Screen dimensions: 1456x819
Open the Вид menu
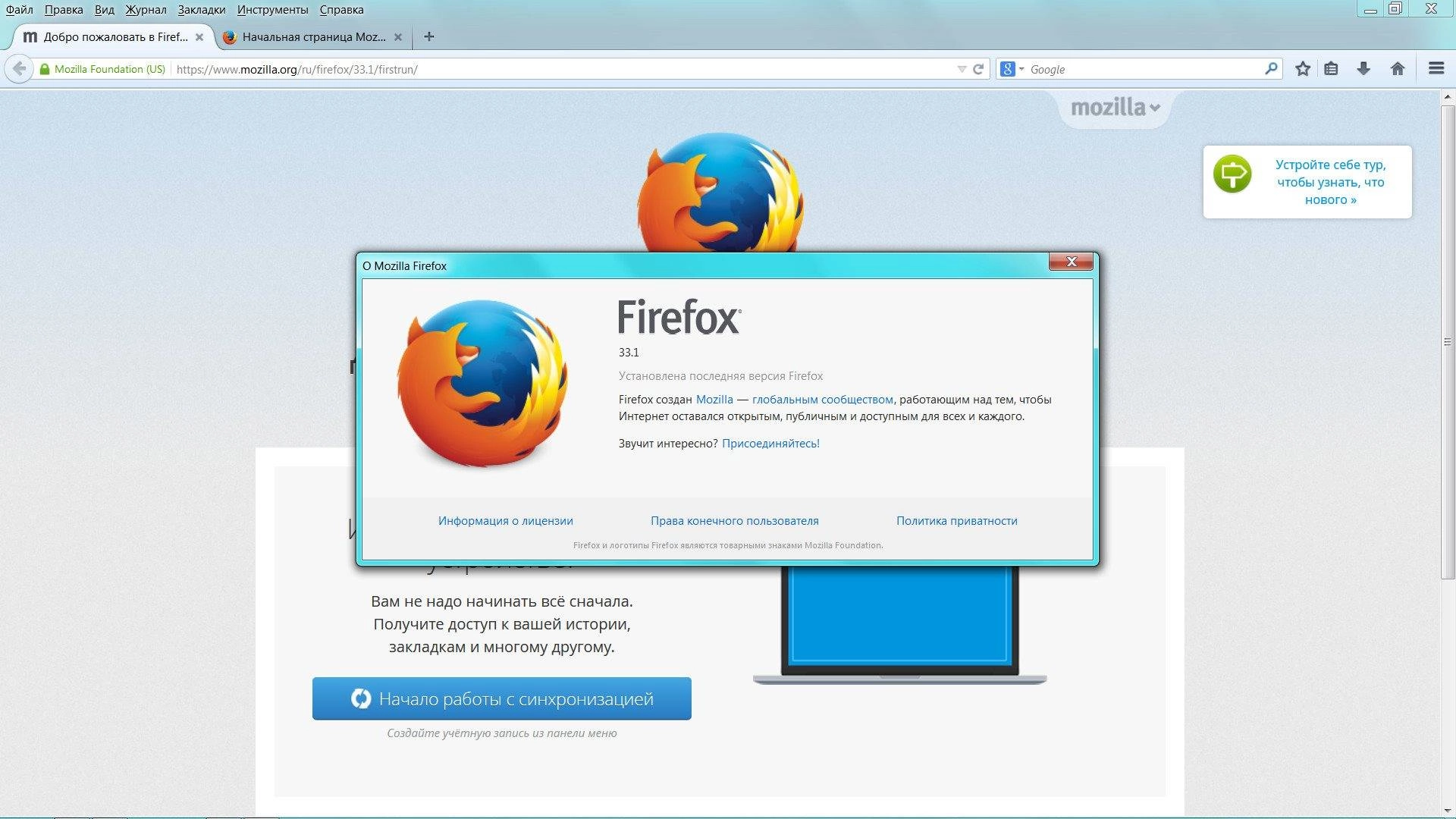[105, 10]
